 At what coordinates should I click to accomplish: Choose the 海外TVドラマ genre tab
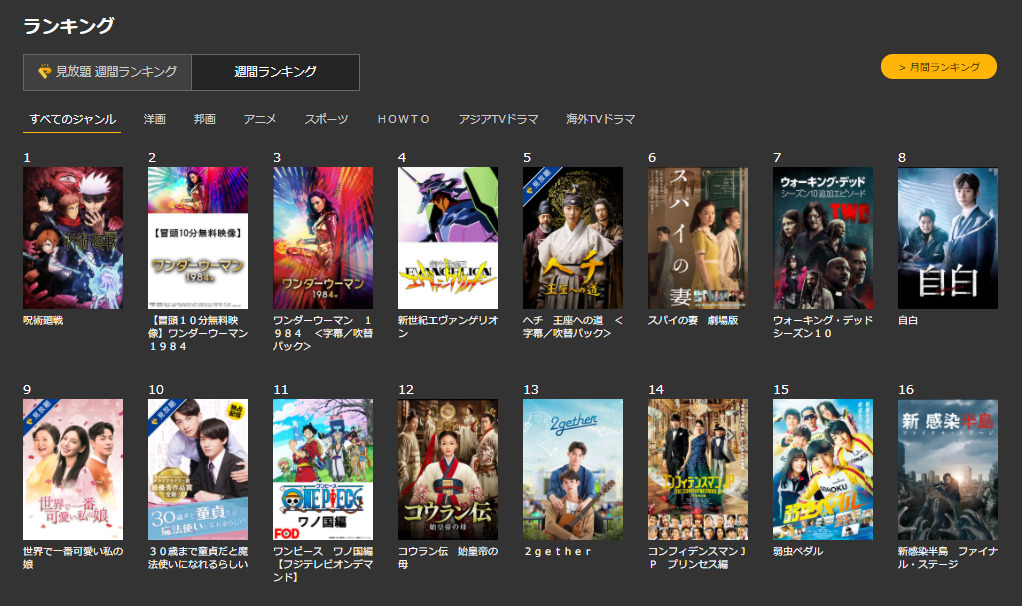(600, 119)
